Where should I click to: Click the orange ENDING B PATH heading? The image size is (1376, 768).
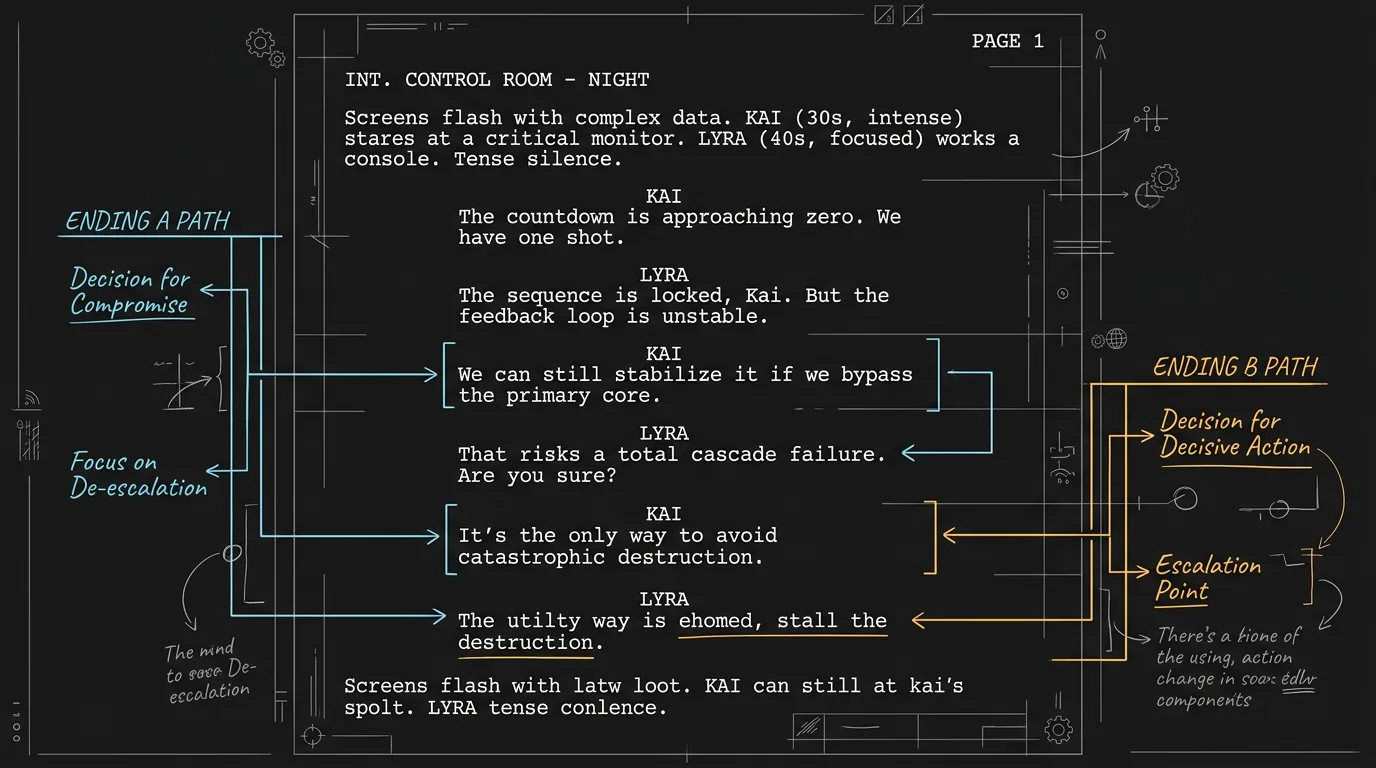coord(1235,367)
